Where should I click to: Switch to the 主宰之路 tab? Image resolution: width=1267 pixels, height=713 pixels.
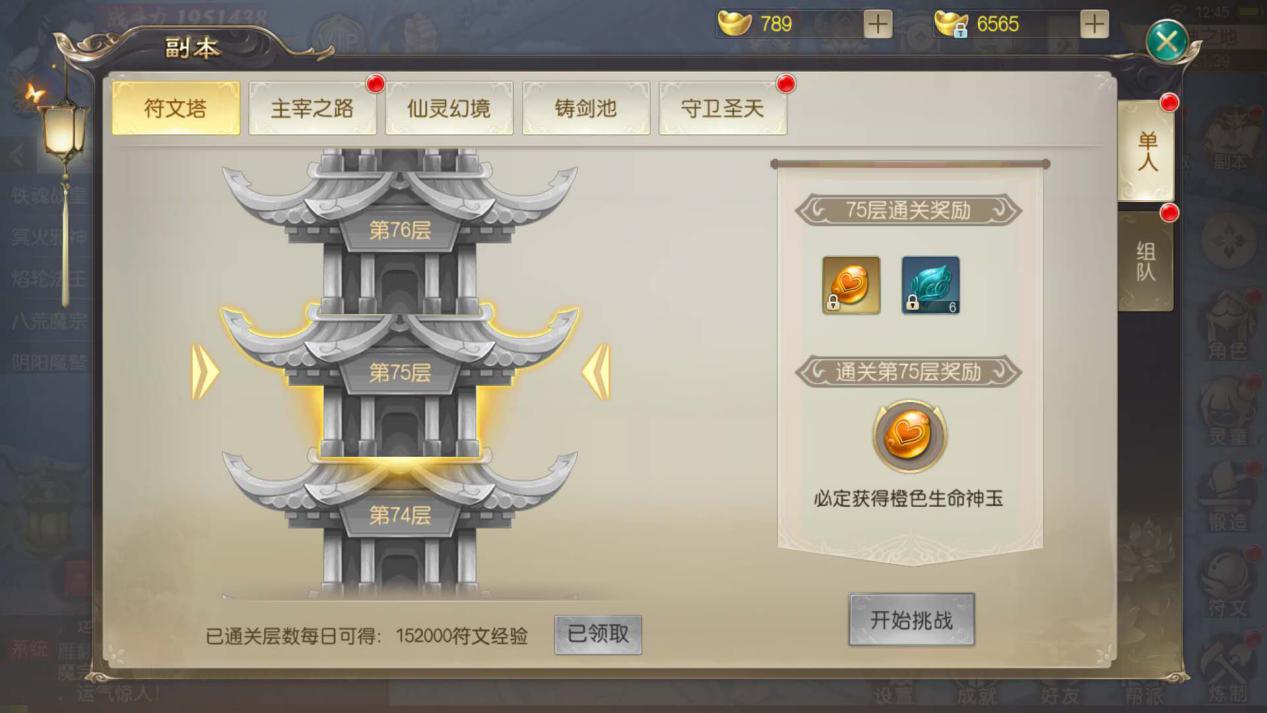(x=313, y=108)
